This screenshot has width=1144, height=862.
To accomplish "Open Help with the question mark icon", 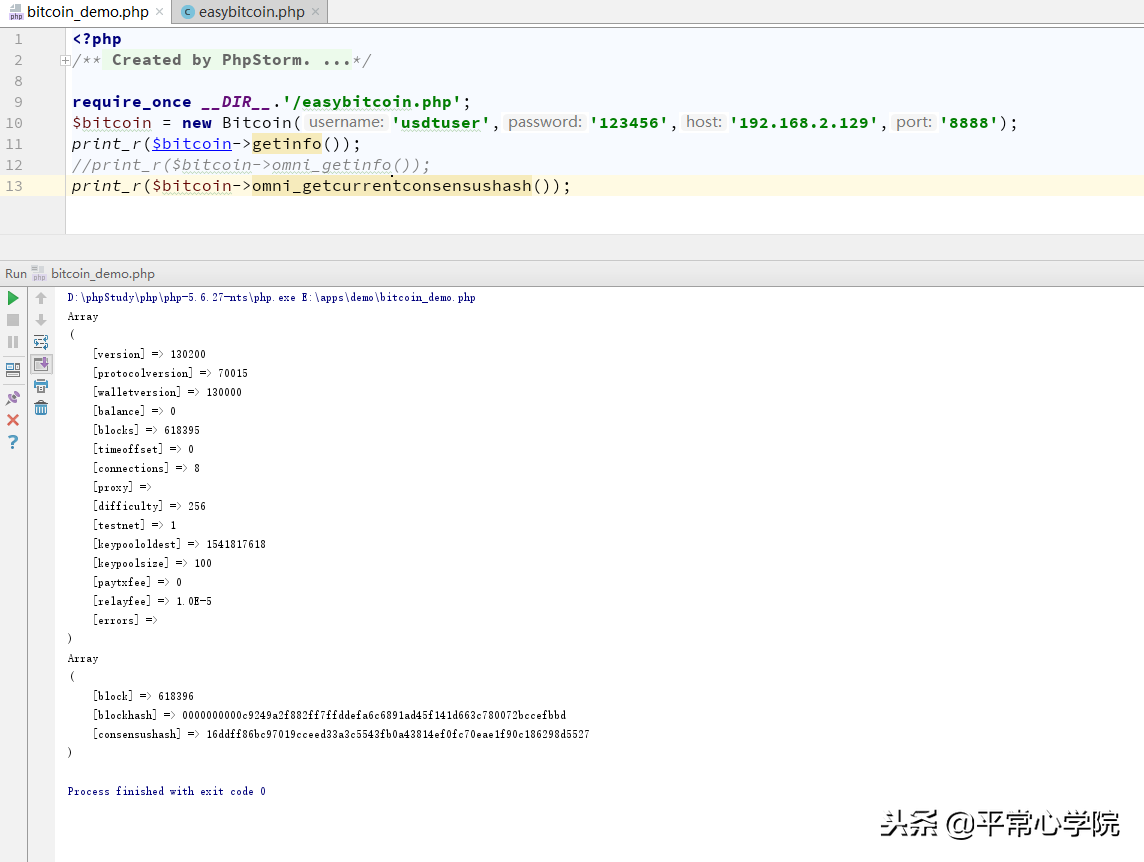I will pos(13,442).
